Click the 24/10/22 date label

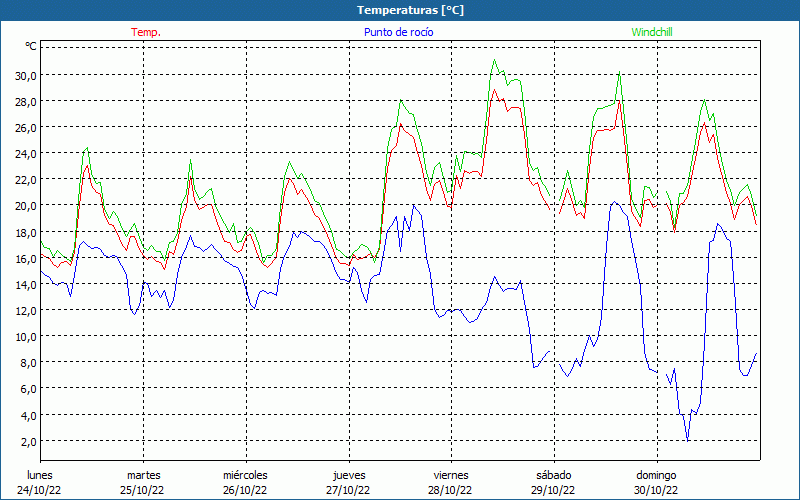pyautogui.click(x=39, y=490)
